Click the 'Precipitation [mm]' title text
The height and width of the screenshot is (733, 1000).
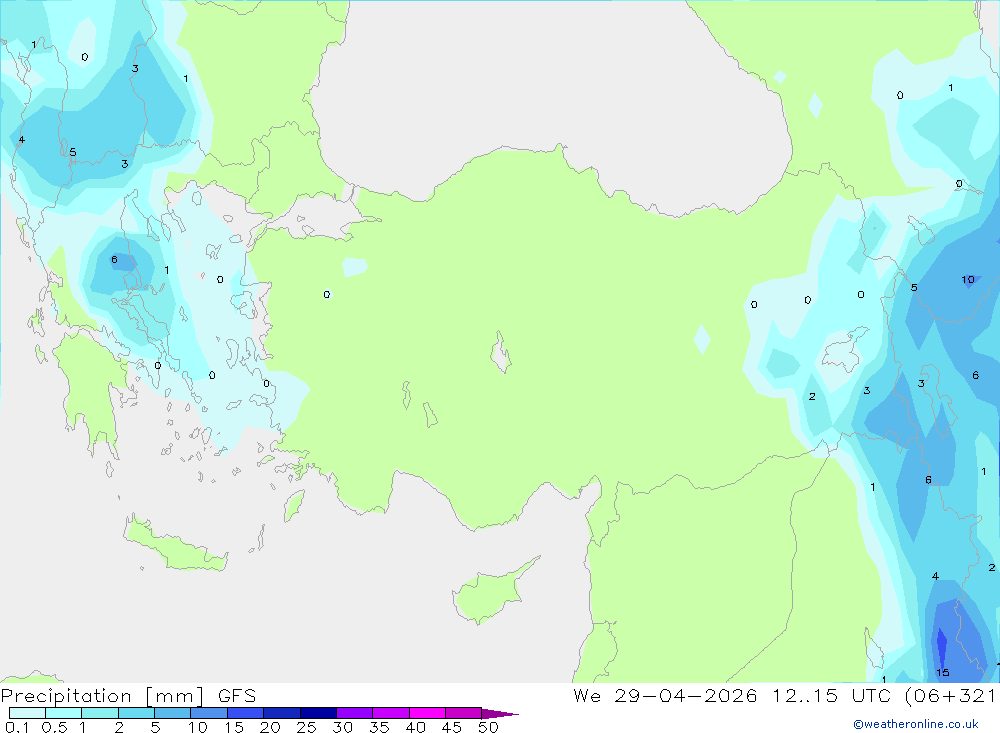pos(103,696)
